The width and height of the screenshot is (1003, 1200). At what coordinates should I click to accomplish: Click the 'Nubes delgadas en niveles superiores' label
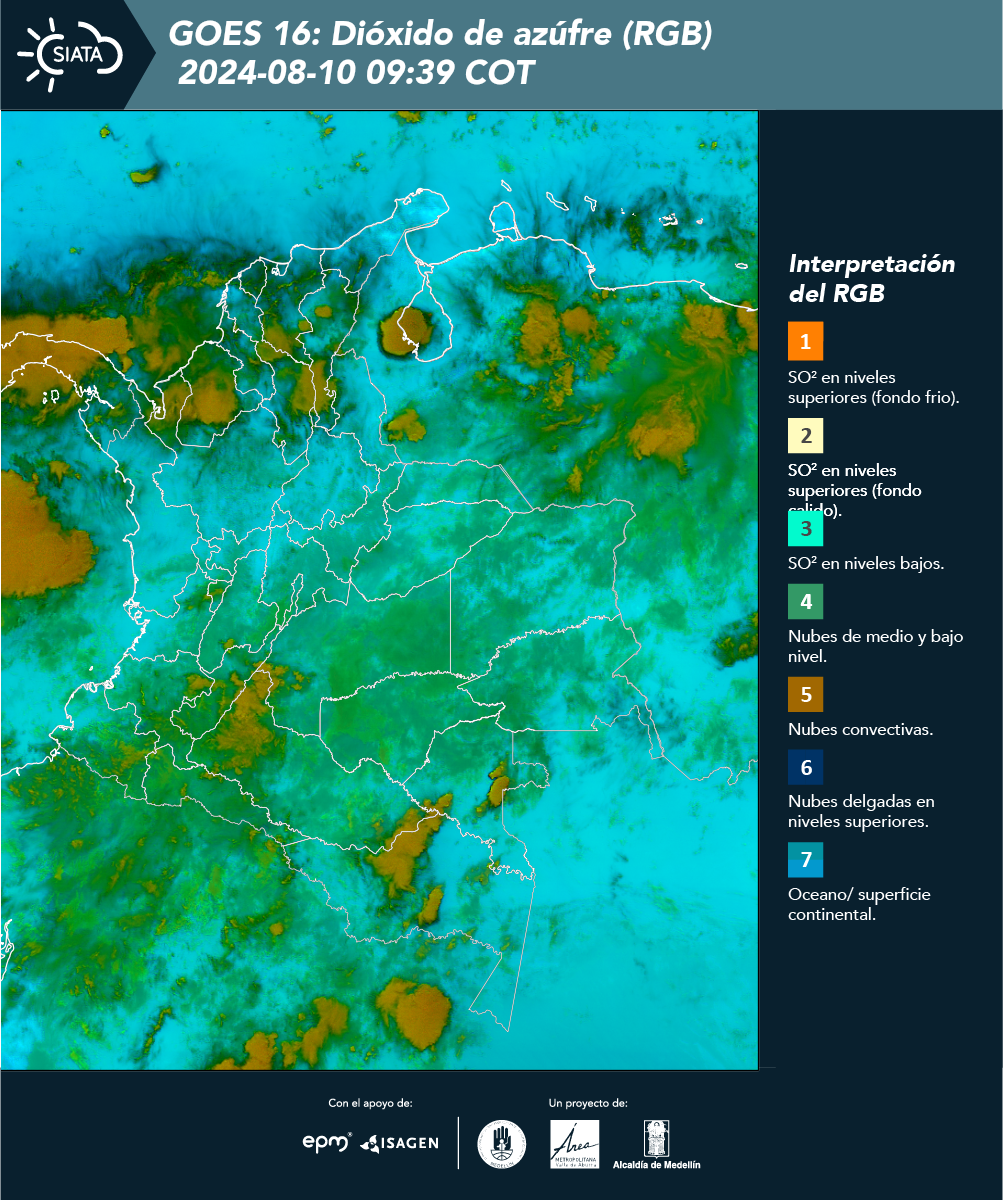coord(861,812)
